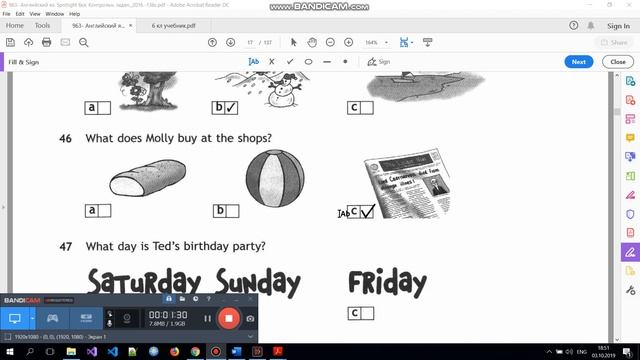Close the Fill & Sign toolbar

tap(618, 62)
